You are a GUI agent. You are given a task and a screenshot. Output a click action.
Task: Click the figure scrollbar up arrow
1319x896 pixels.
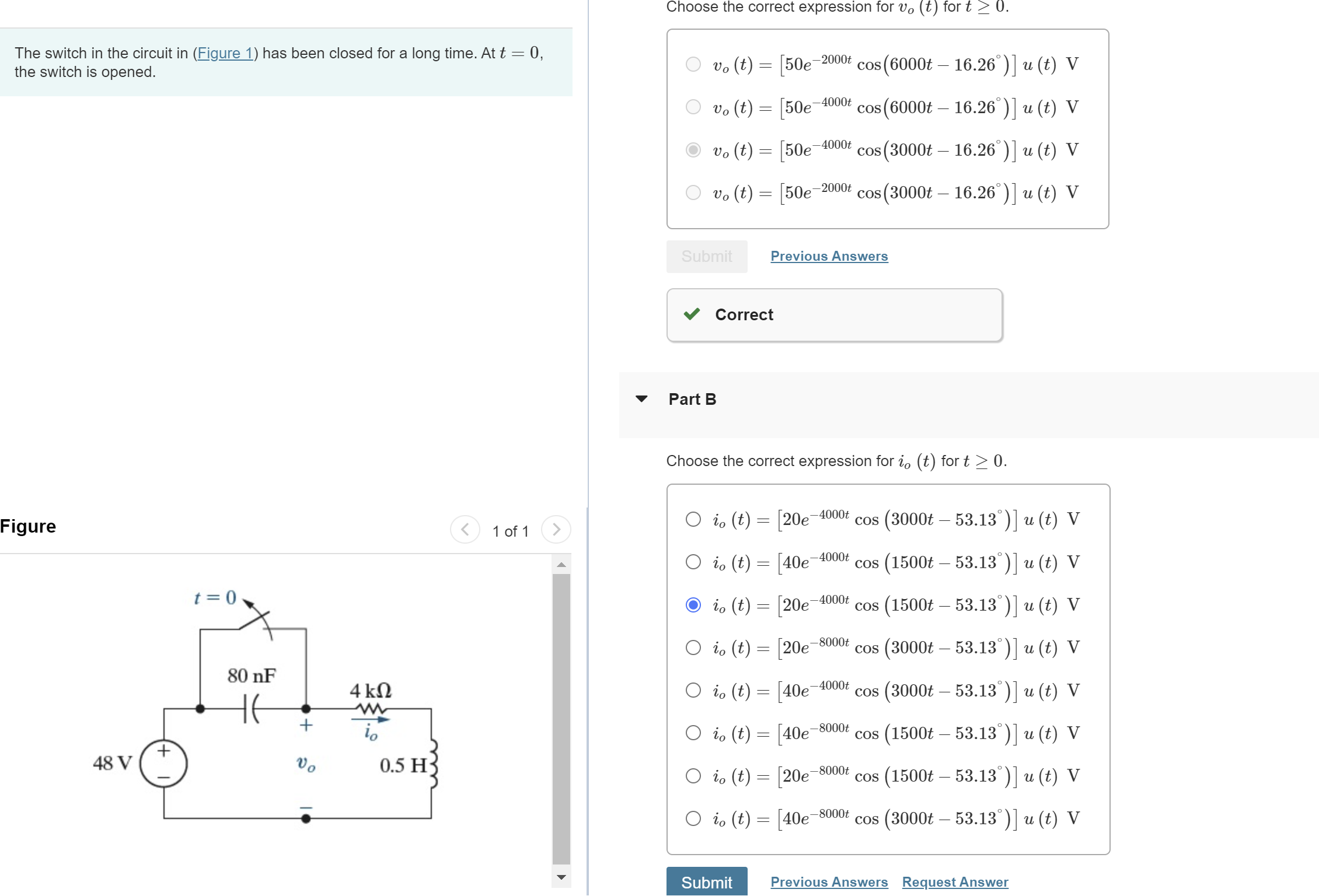[x=561, y=564]
